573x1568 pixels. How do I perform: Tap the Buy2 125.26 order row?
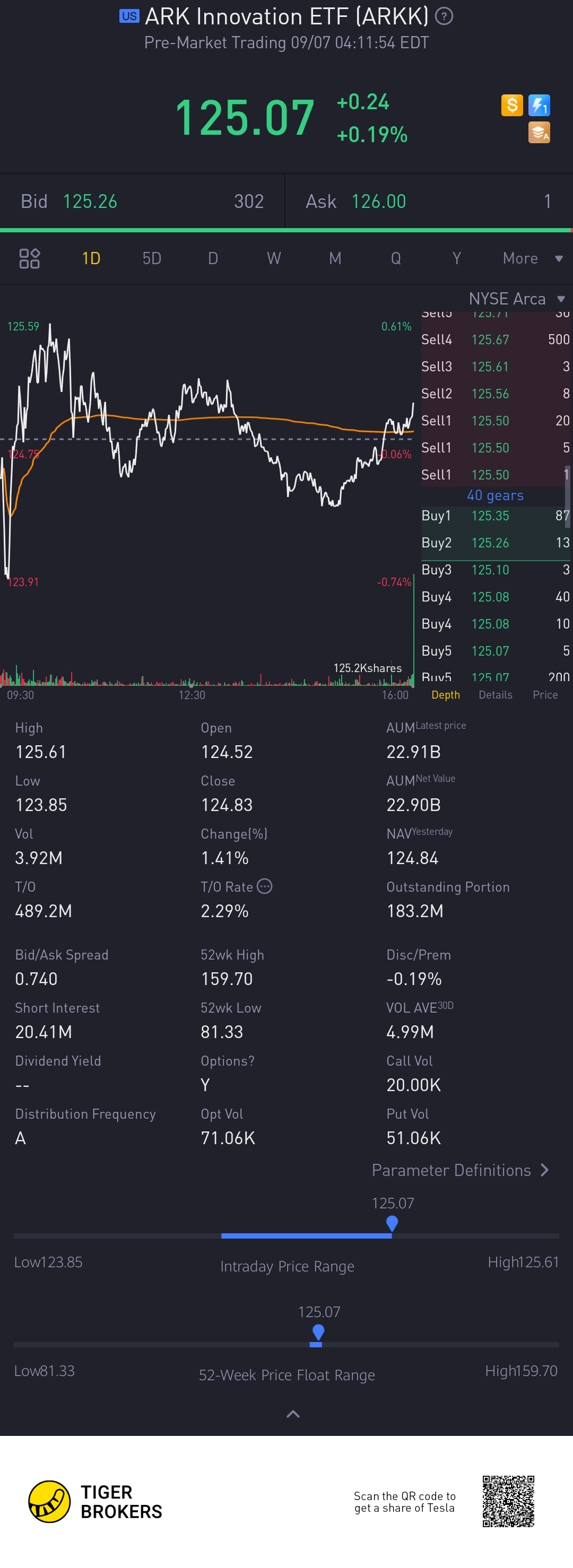tap(496, 542)
